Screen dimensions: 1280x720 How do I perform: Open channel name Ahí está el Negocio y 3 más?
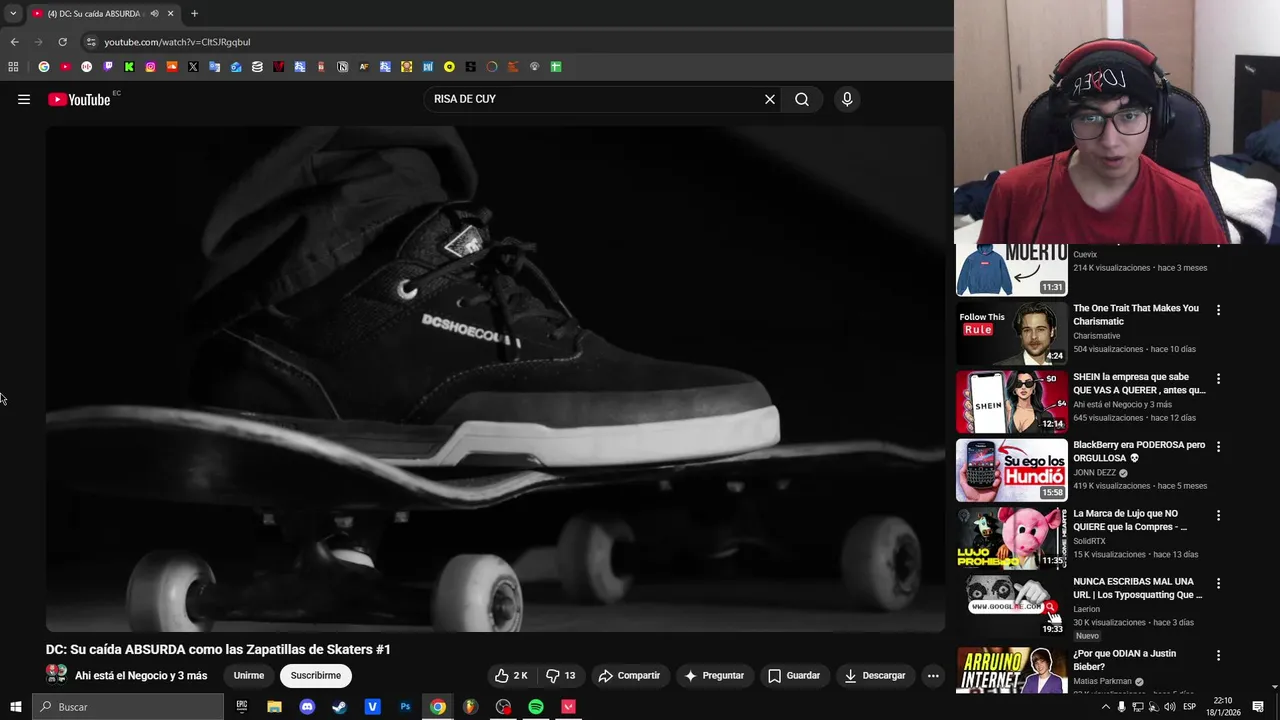141,676
